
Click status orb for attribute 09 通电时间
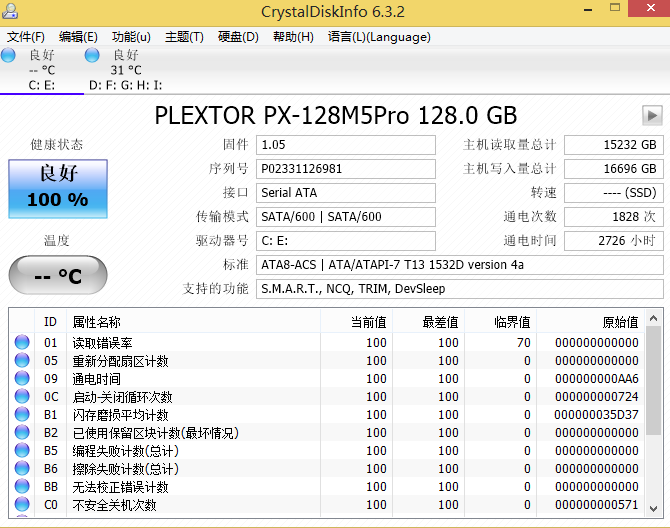22,378
